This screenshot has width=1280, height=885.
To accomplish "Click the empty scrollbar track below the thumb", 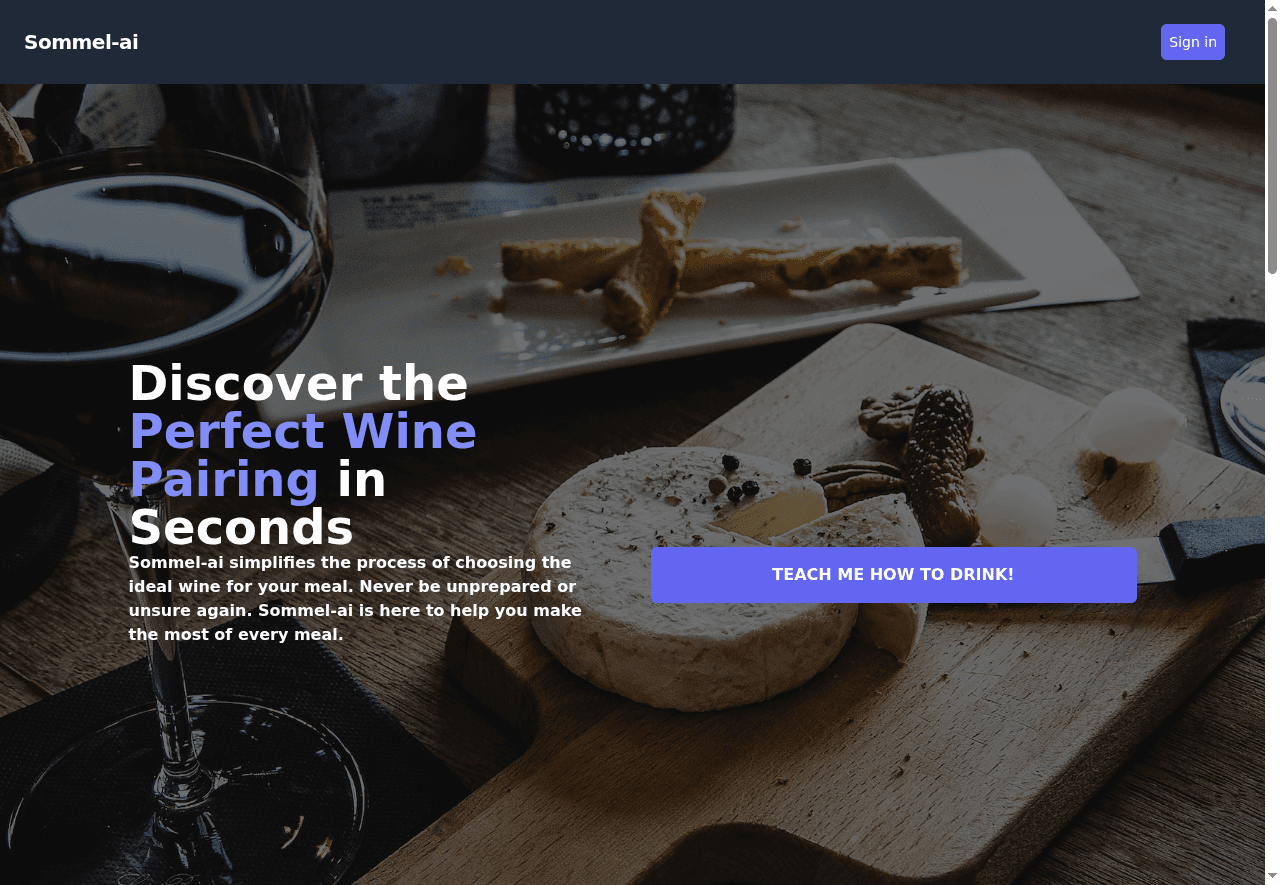I will point(1272,570).
